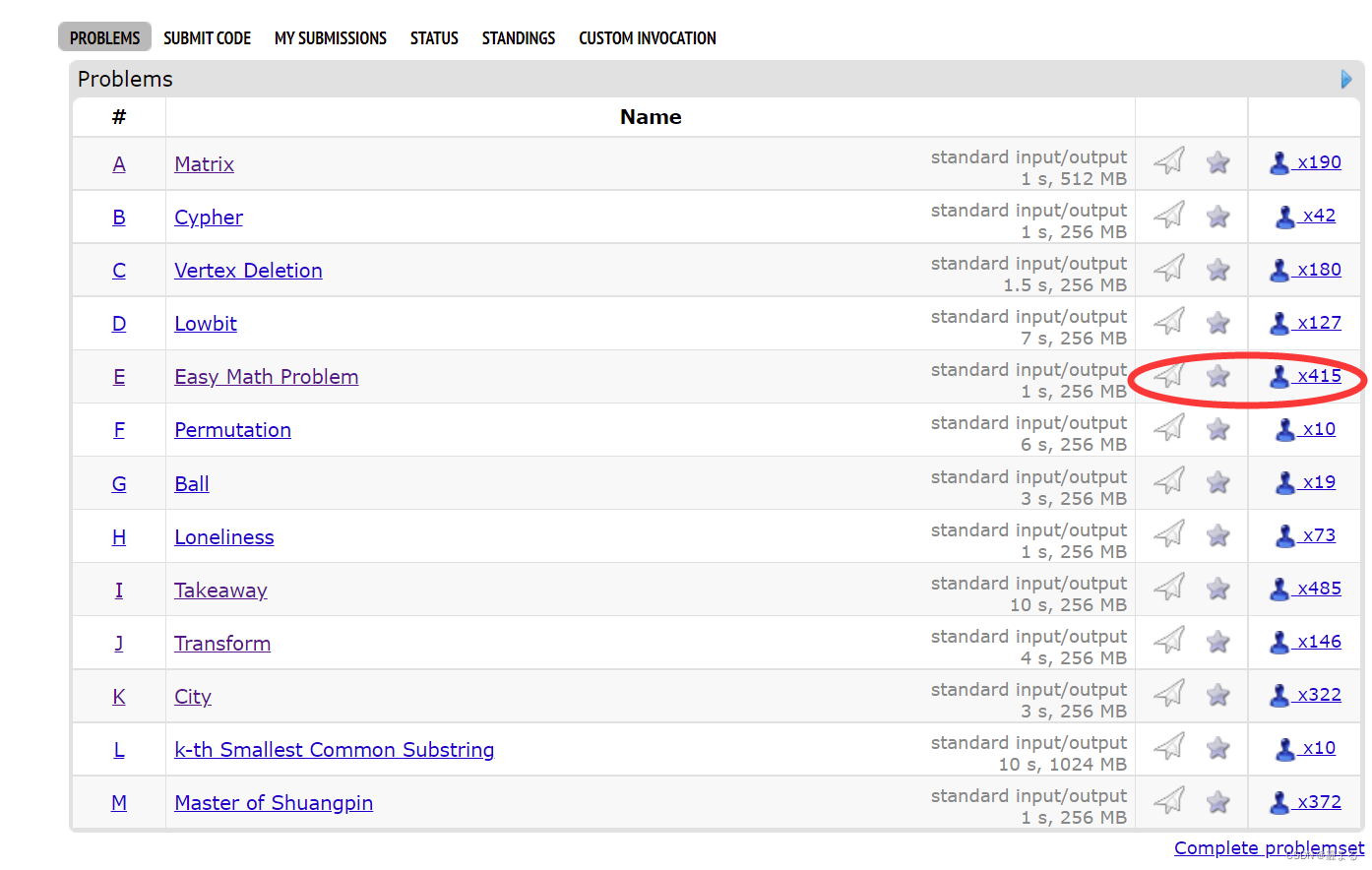
Task: Click the submit icon for Easy Math Problem
Action: (1168, 373)
